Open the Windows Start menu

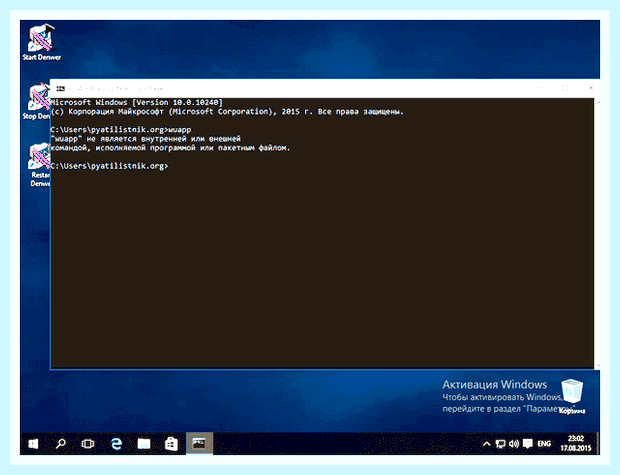tap(33, 444)
